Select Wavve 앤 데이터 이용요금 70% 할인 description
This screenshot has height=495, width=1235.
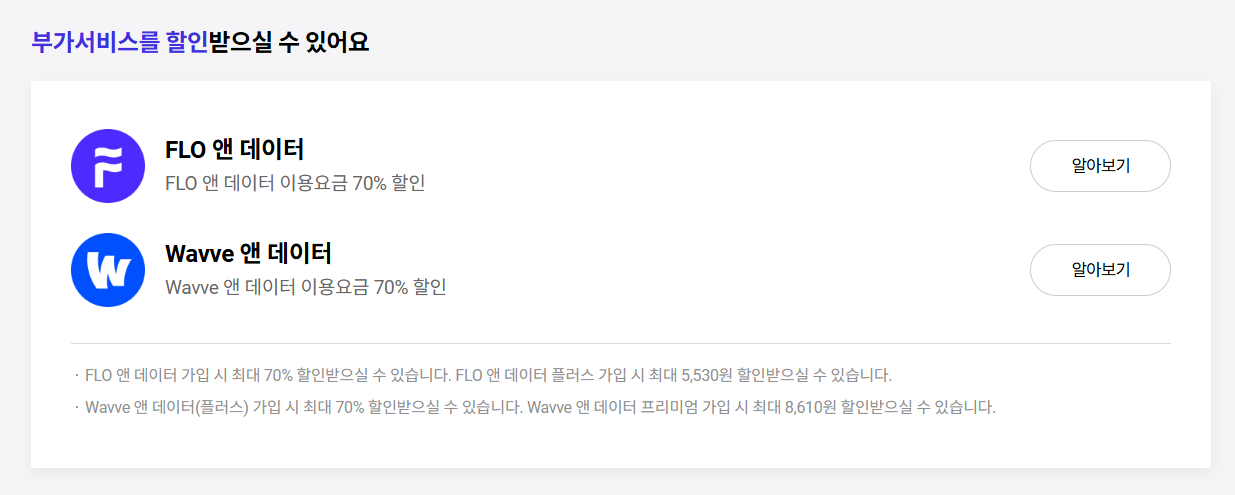(305, 288)
